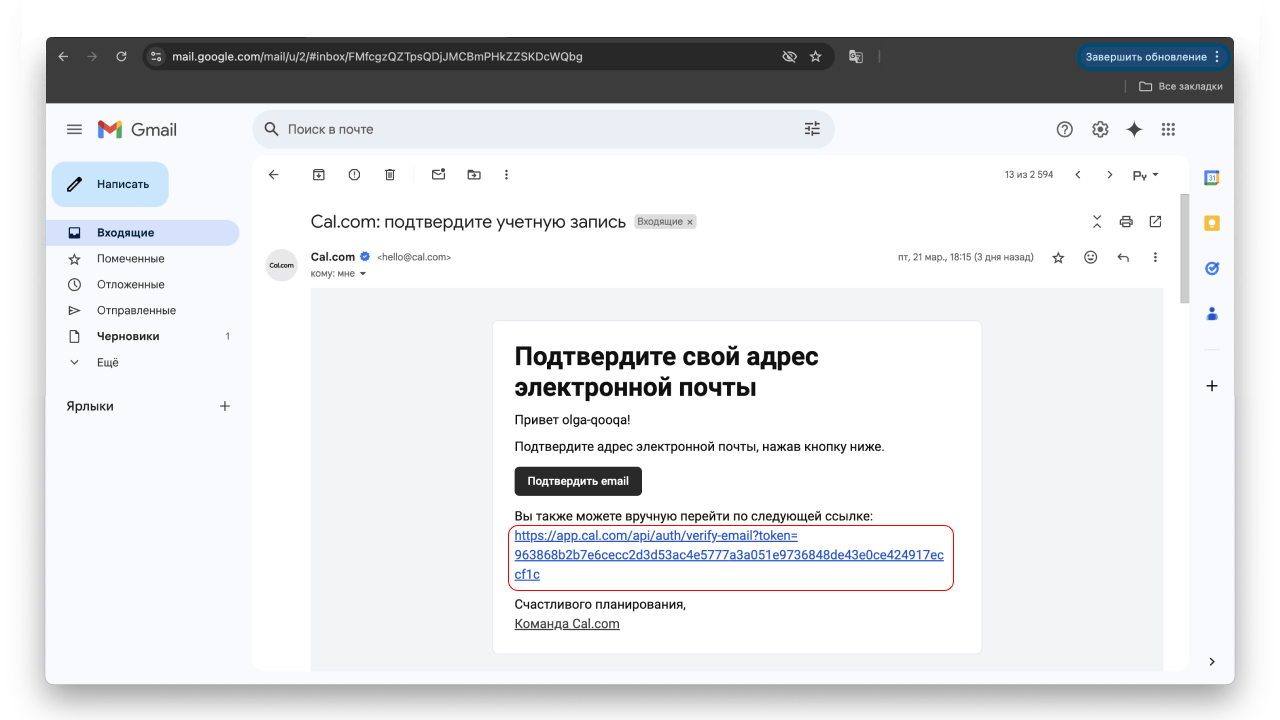Go to older message arrow
The height and width of the screenshot is (720, 1280).
1109,175
